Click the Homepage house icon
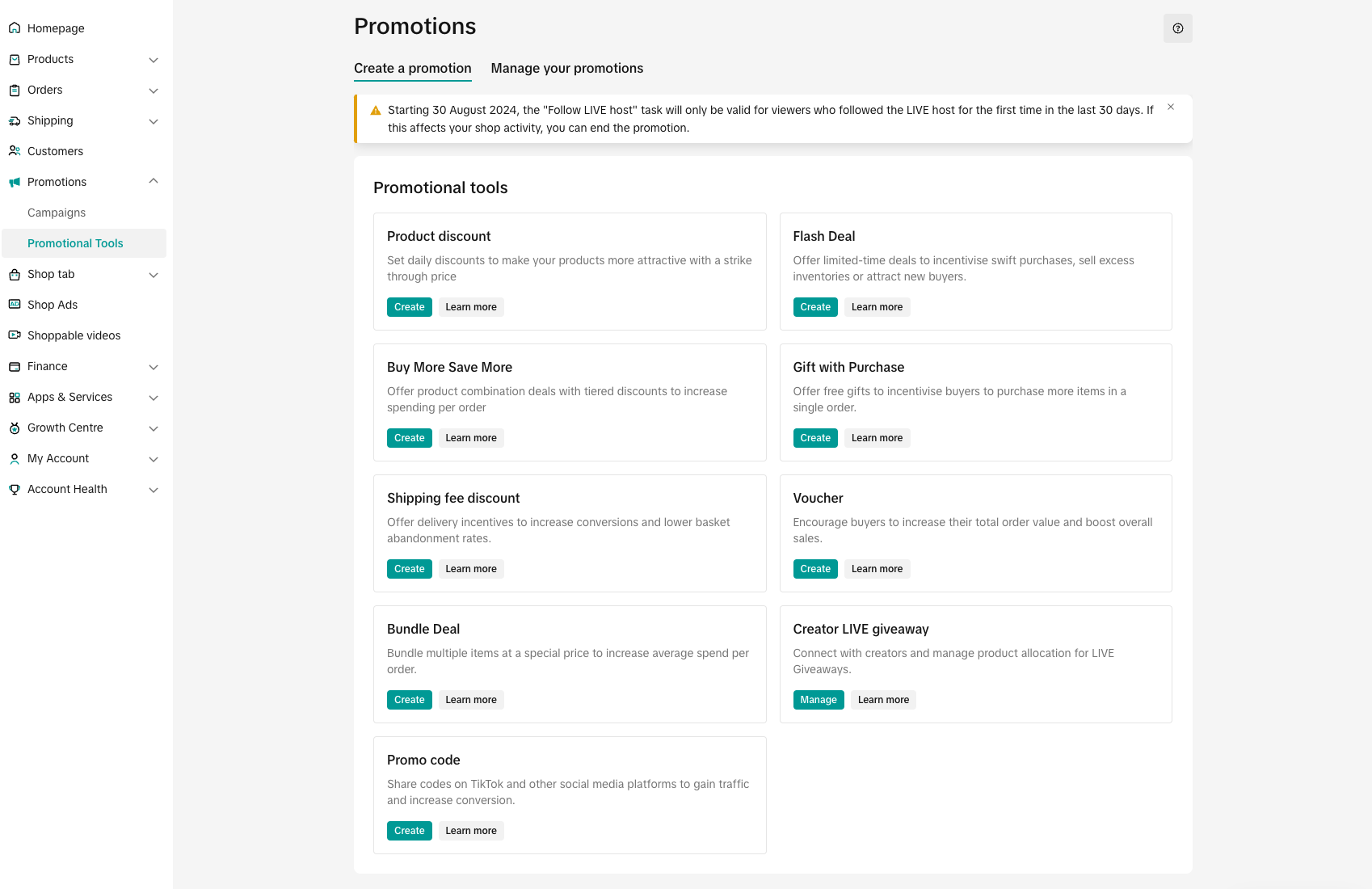 (15, 28)
